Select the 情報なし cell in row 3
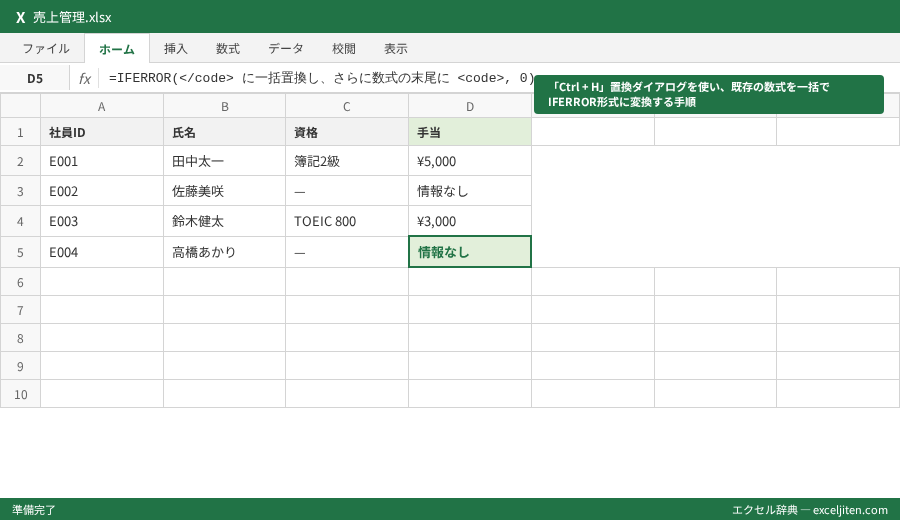The image size is (900, 520). tap(470, 191)
